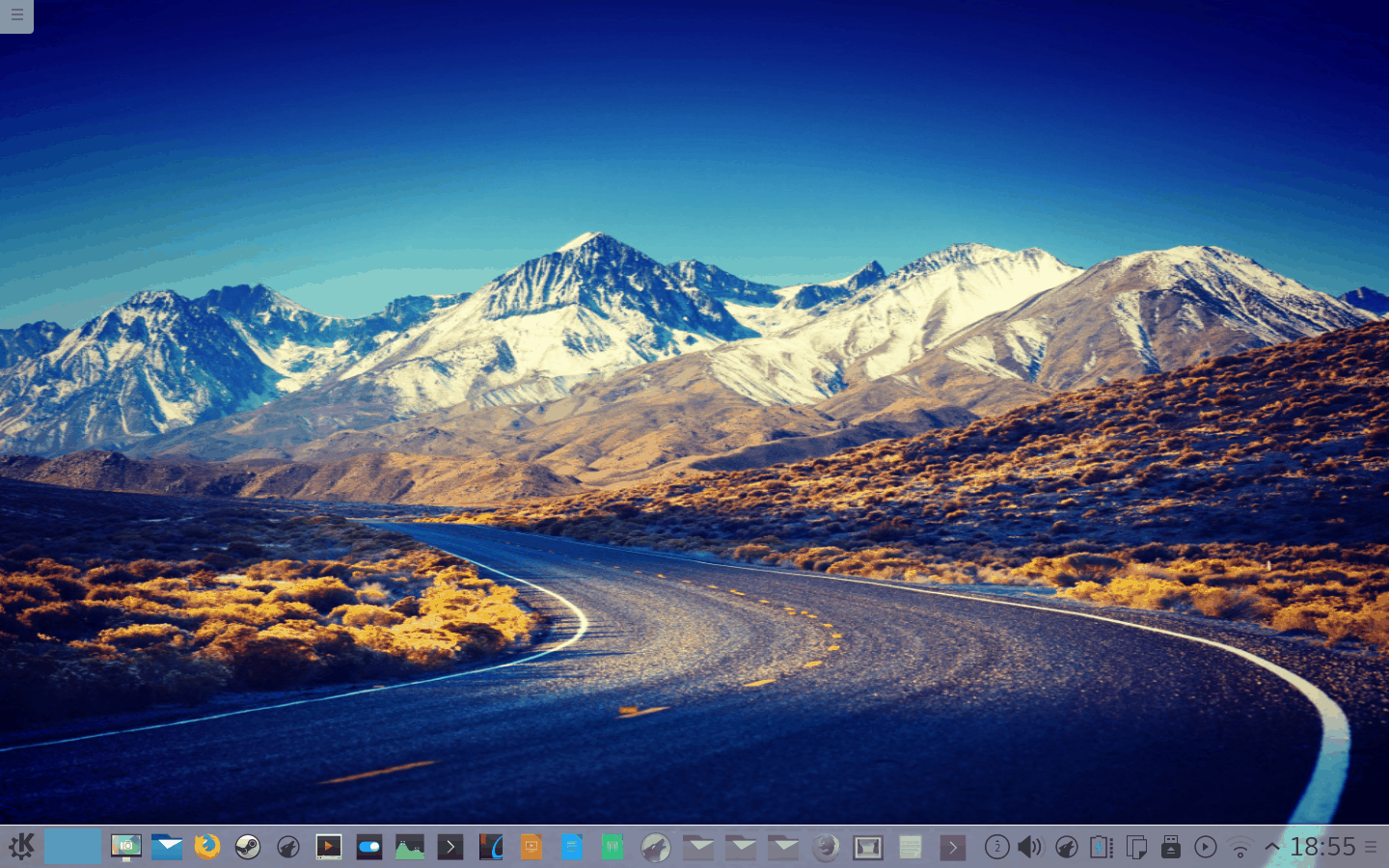
Task: Launch LibreOffice Impress orange presentation icon
Action: click(x=531, y=847)
